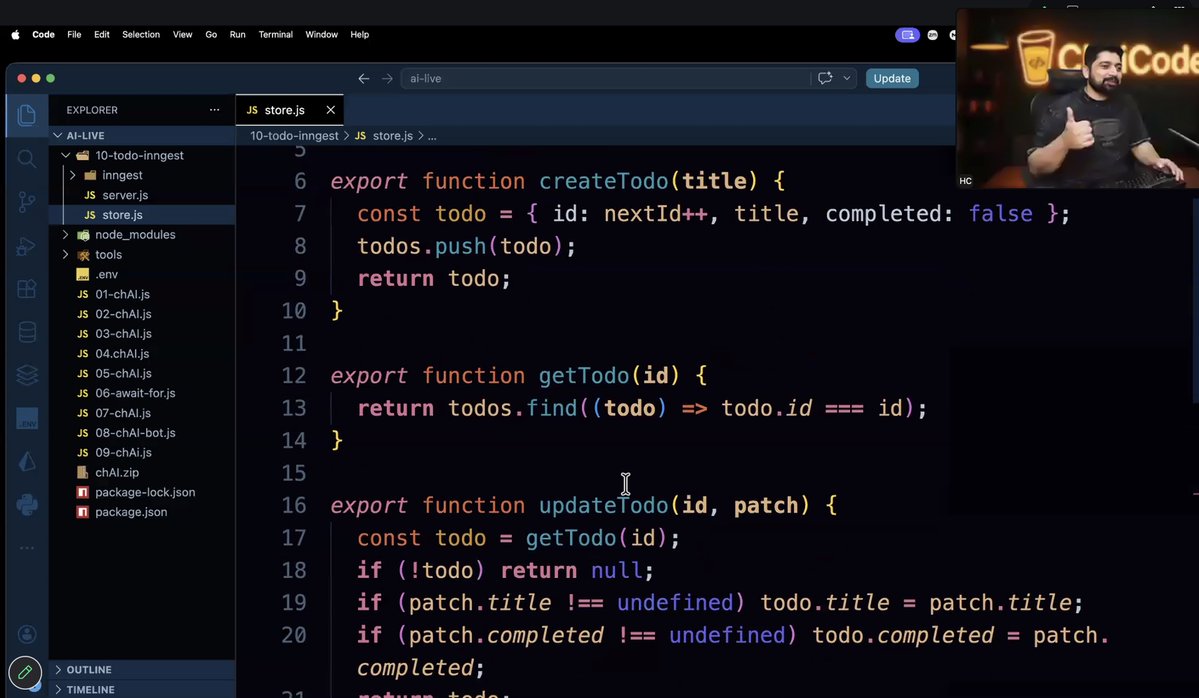Expand the inngest folder
Image resolution: width=1199 pixels, height=698 pixels.
coord(73,175)
